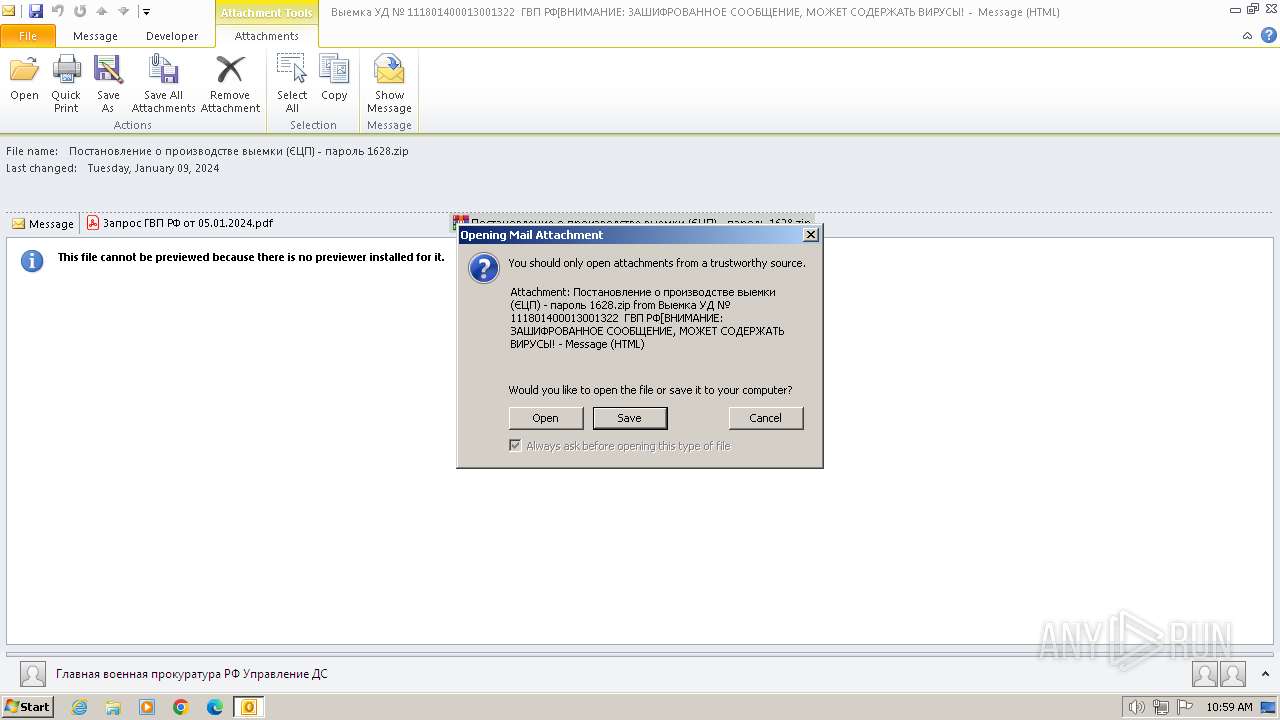Click the Action Center flag tray icon
This screenshot has height=720, width=1280.
pyautogui.click(x=1185, y=707)
